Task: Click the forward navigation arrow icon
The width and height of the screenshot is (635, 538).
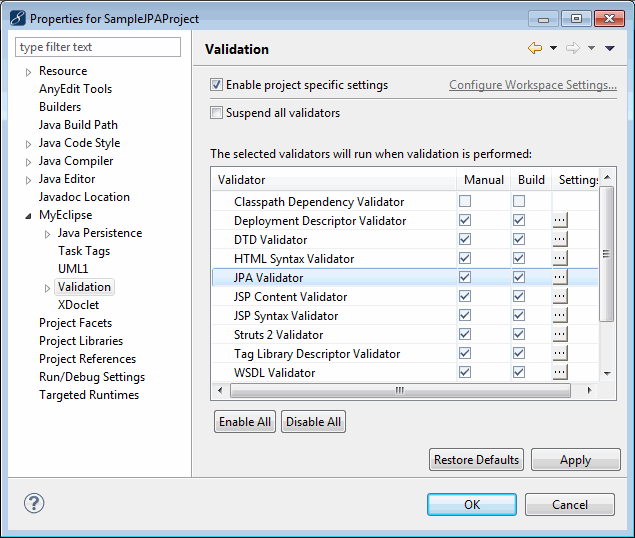Action: pos(574,48)
